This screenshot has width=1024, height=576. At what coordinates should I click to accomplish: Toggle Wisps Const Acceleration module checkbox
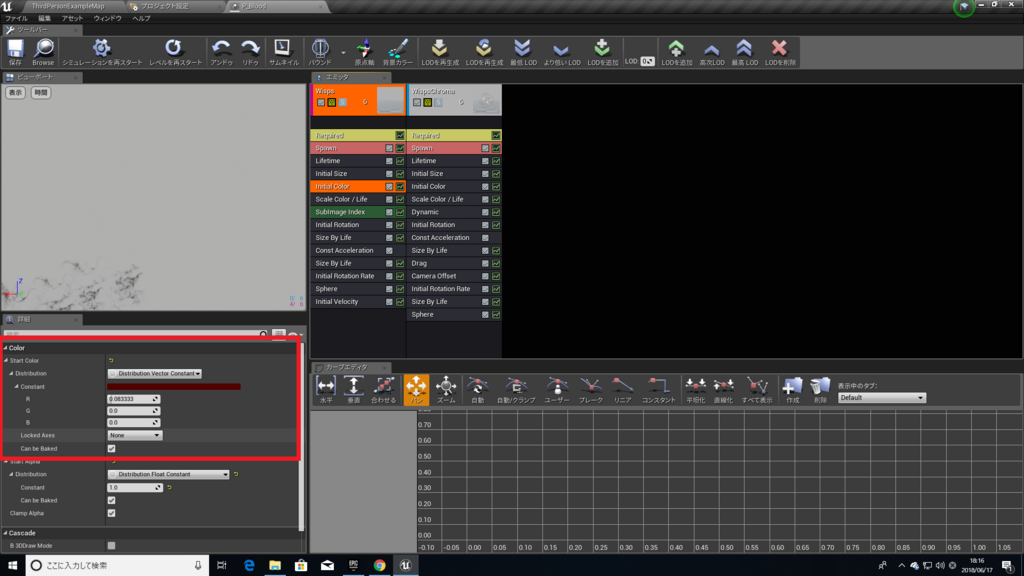[389, 251]
